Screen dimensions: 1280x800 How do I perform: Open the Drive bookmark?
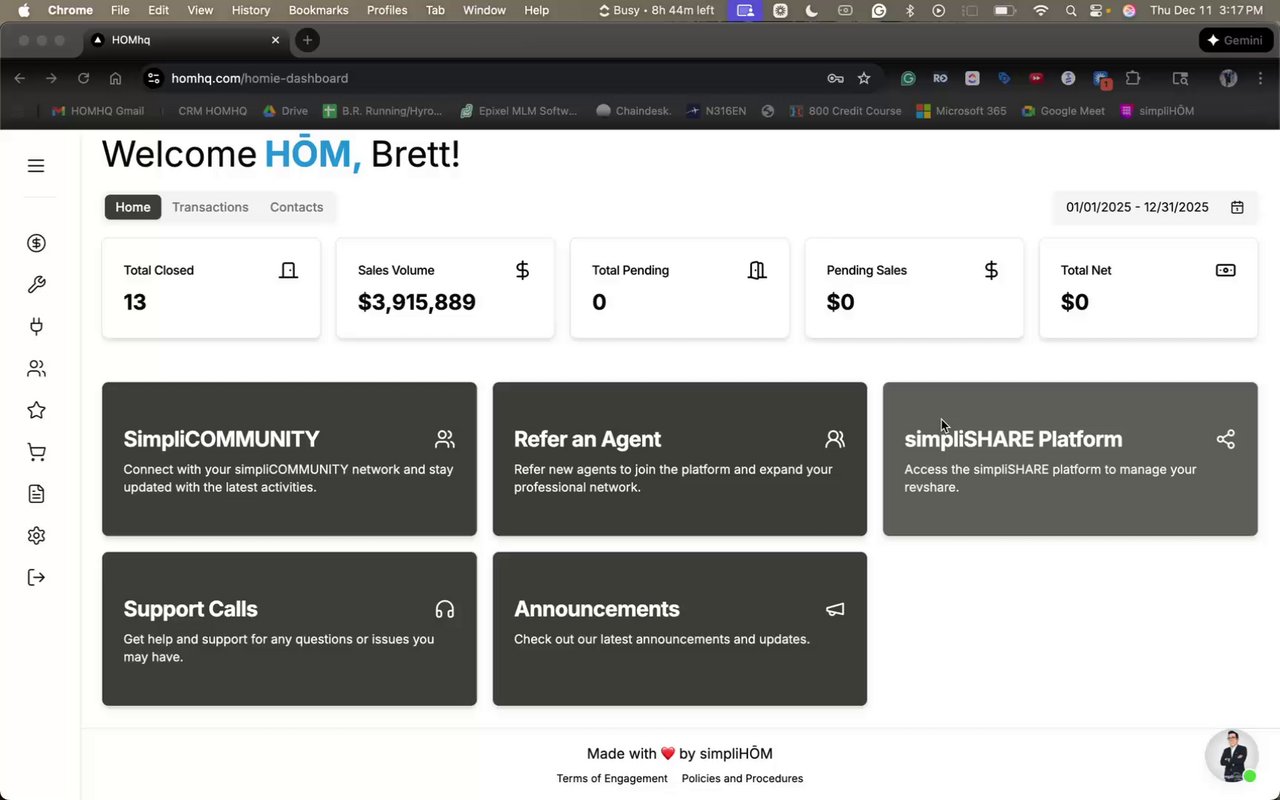(285, 111)
